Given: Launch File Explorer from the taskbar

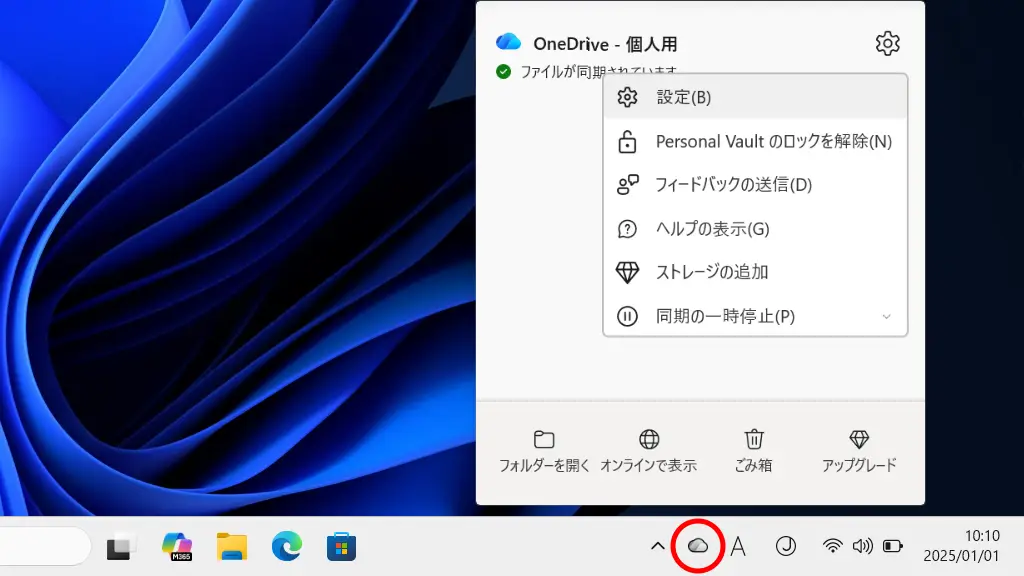Looking at the screenshot, I should pos(232,546).
